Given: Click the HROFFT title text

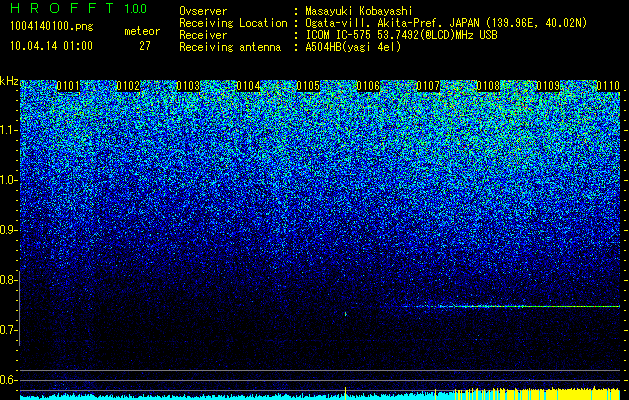Looking at the screenshot, I should pos(62,8).
